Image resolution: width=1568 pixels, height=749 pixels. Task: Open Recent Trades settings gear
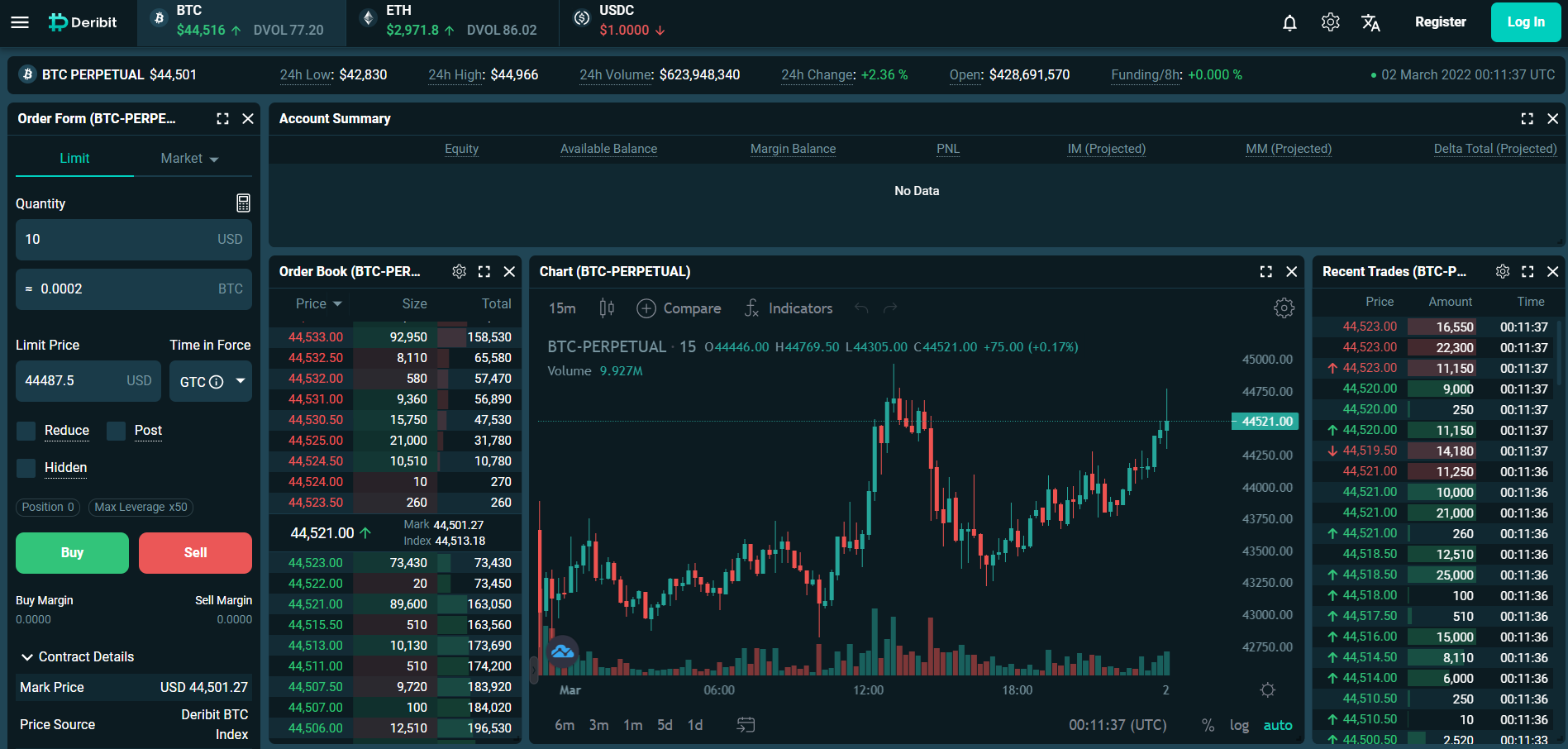[x=1503, y=271]
